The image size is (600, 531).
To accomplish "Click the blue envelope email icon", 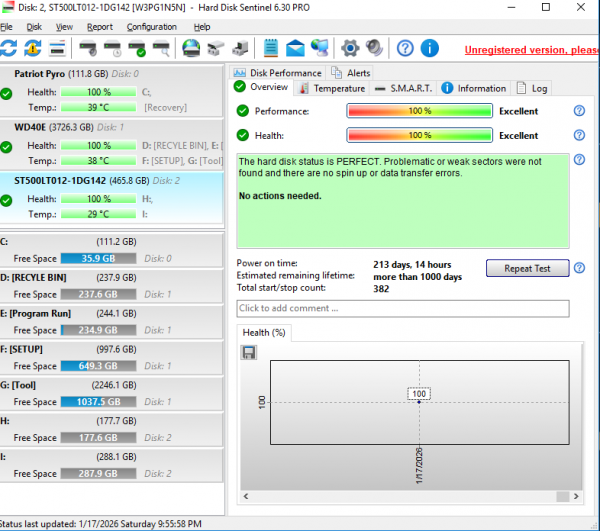I will (295, 49).
